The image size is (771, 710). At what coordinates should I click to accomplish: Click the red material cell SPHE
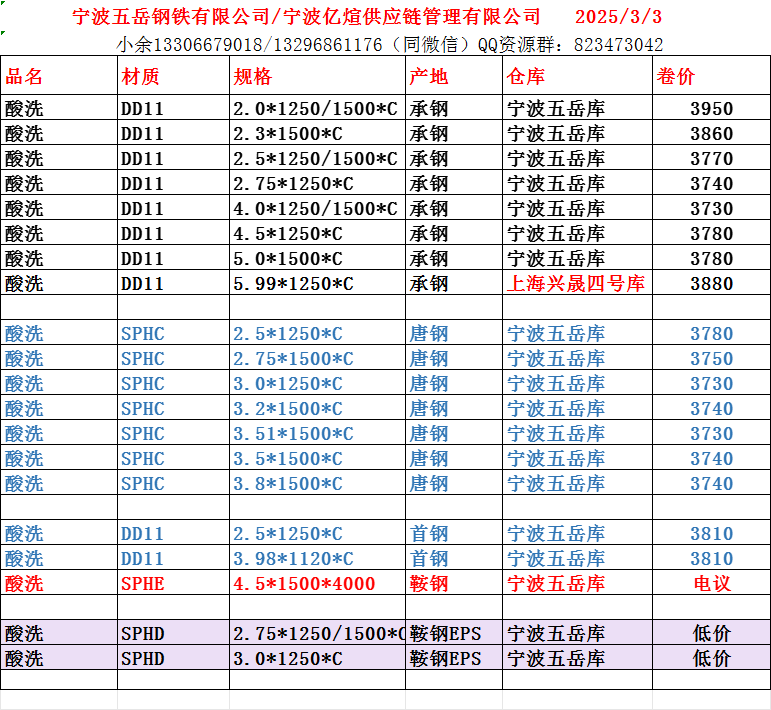174,583
